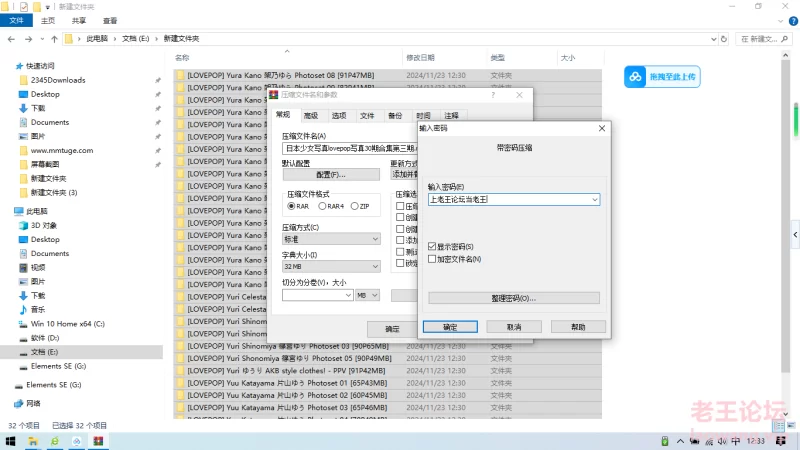Click the 配置 profiles button

331,174
